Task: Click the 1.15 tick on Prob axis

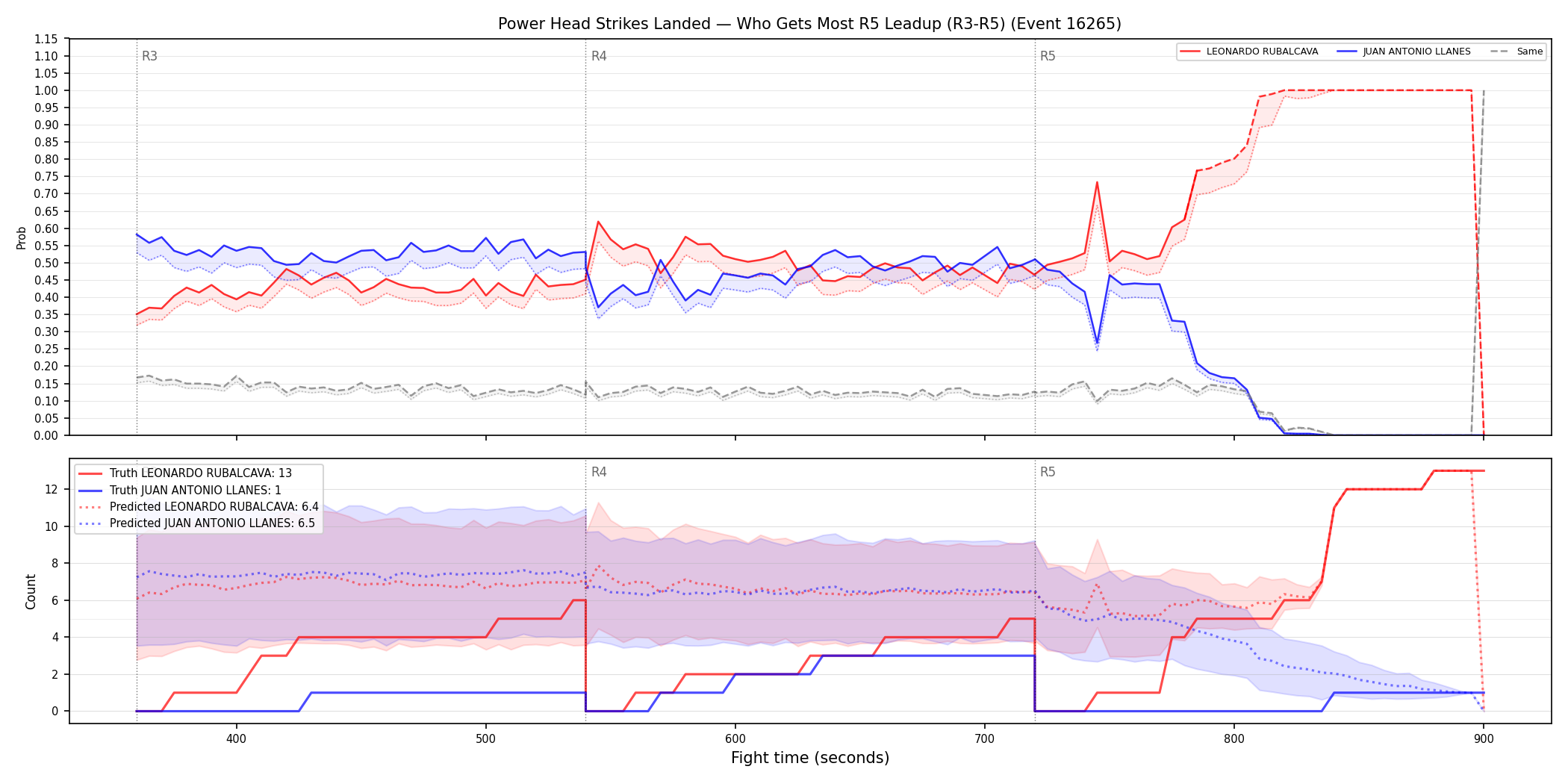Action: [x=46, y=39]
